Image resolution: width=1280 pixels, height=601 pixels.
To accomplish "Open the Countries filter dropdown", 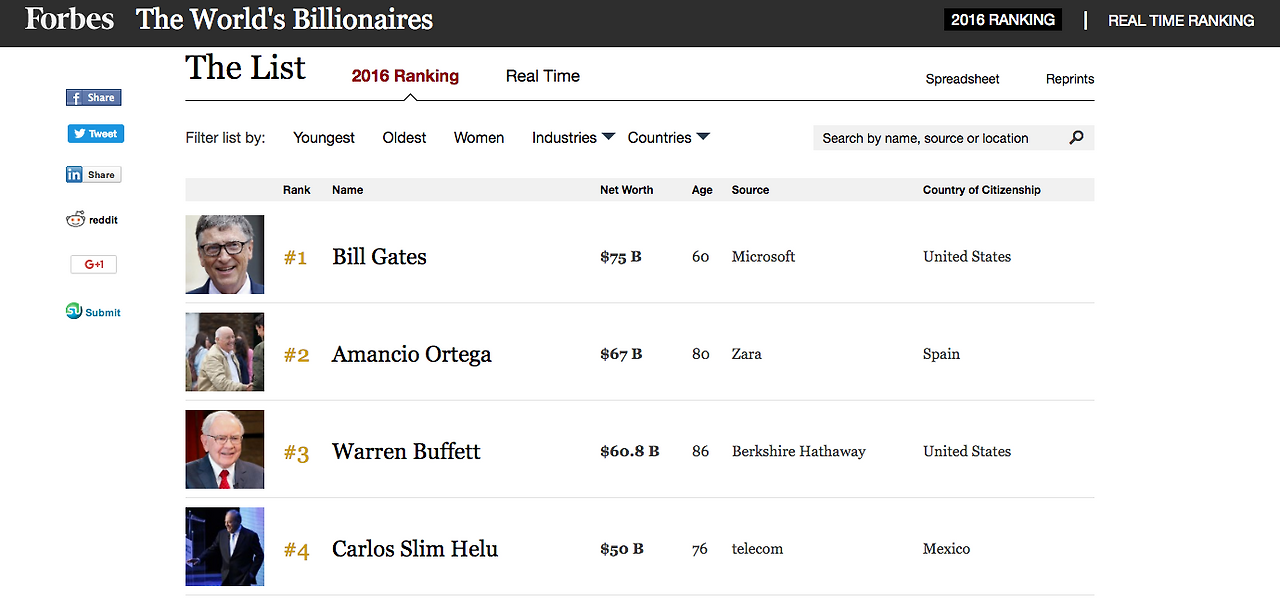I will point(668,138).
